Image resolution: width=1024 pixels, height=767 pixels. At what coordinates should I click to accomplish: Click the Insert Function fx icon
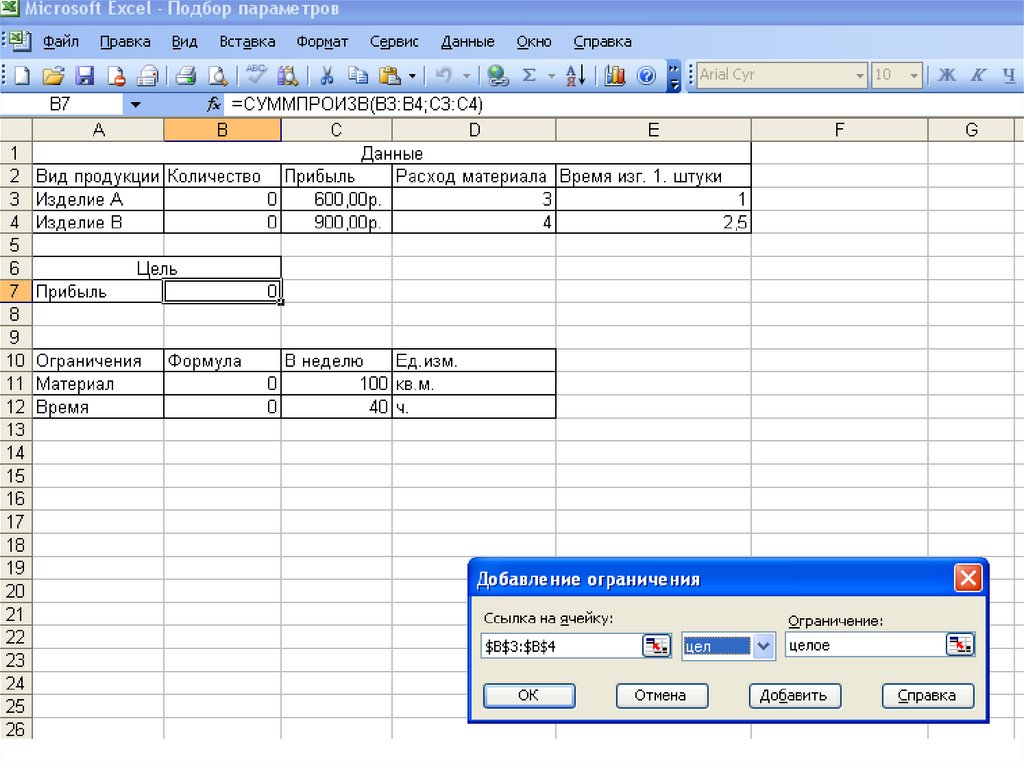(x=213, y=104)
